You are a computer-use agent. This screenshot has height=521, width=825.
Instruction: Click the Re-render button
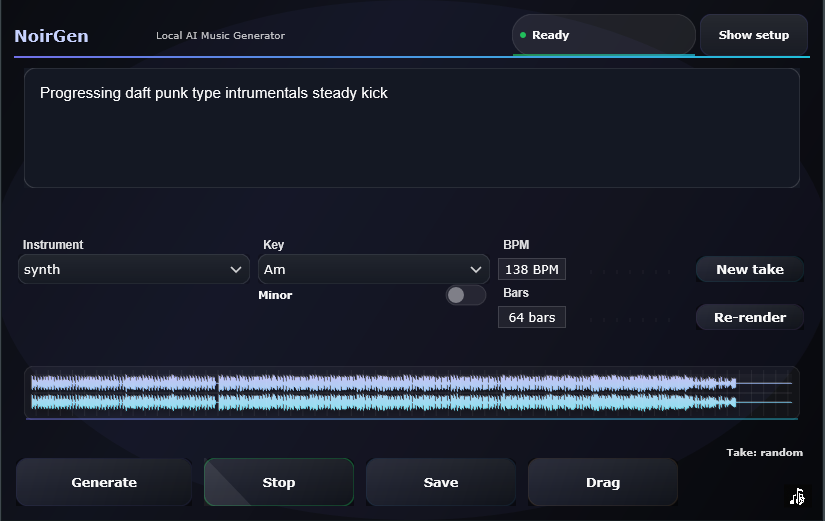tap(750, 317)
